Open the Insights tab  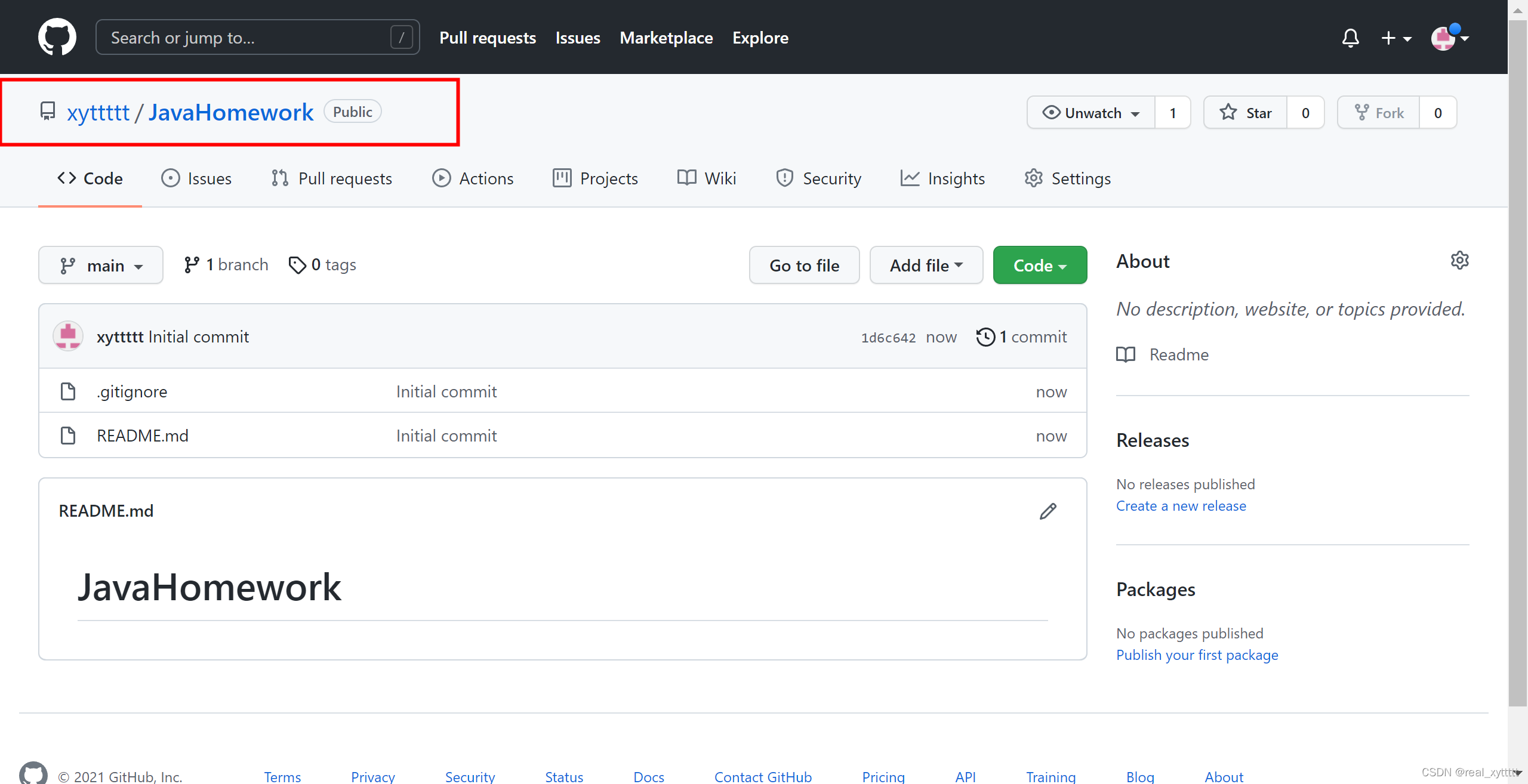tap(942, 178)
